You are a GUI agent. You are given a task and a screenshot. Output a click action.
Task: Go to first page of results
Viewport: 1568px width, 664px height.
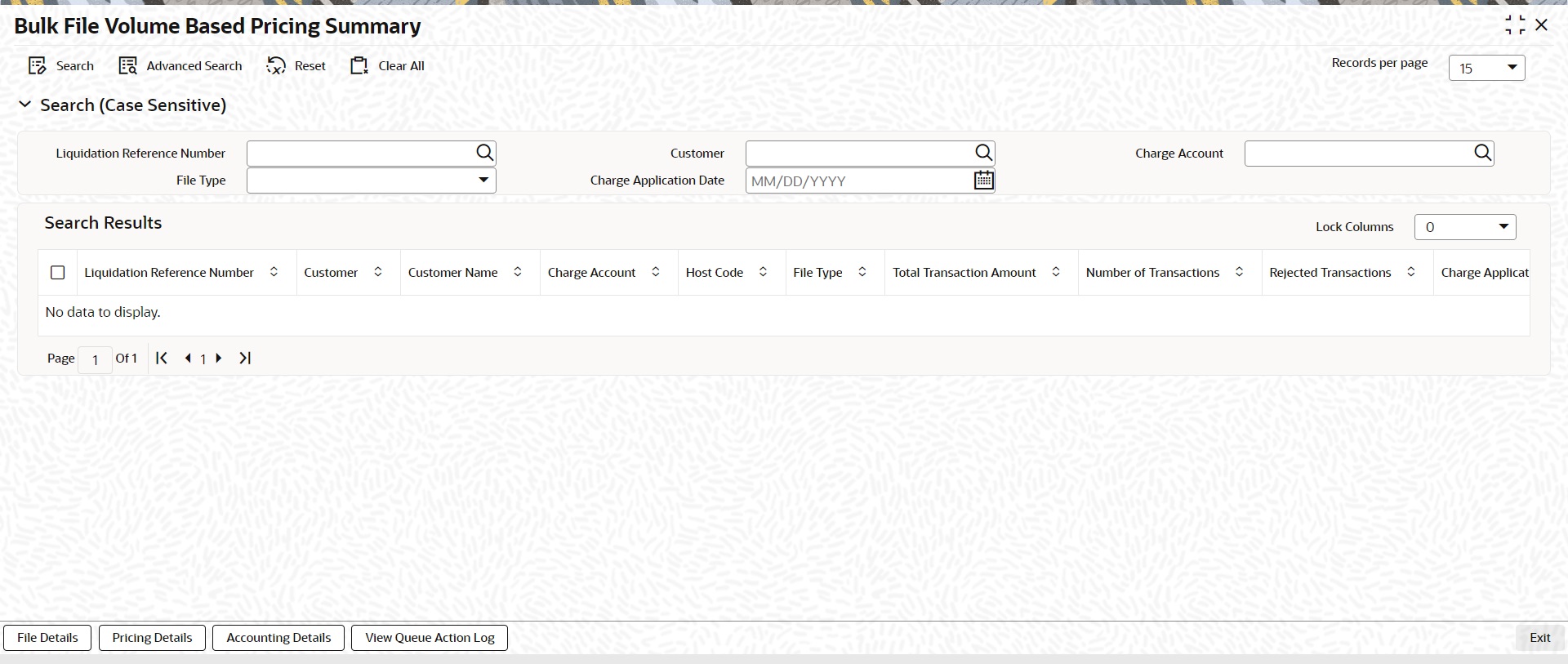pos(162,358)
